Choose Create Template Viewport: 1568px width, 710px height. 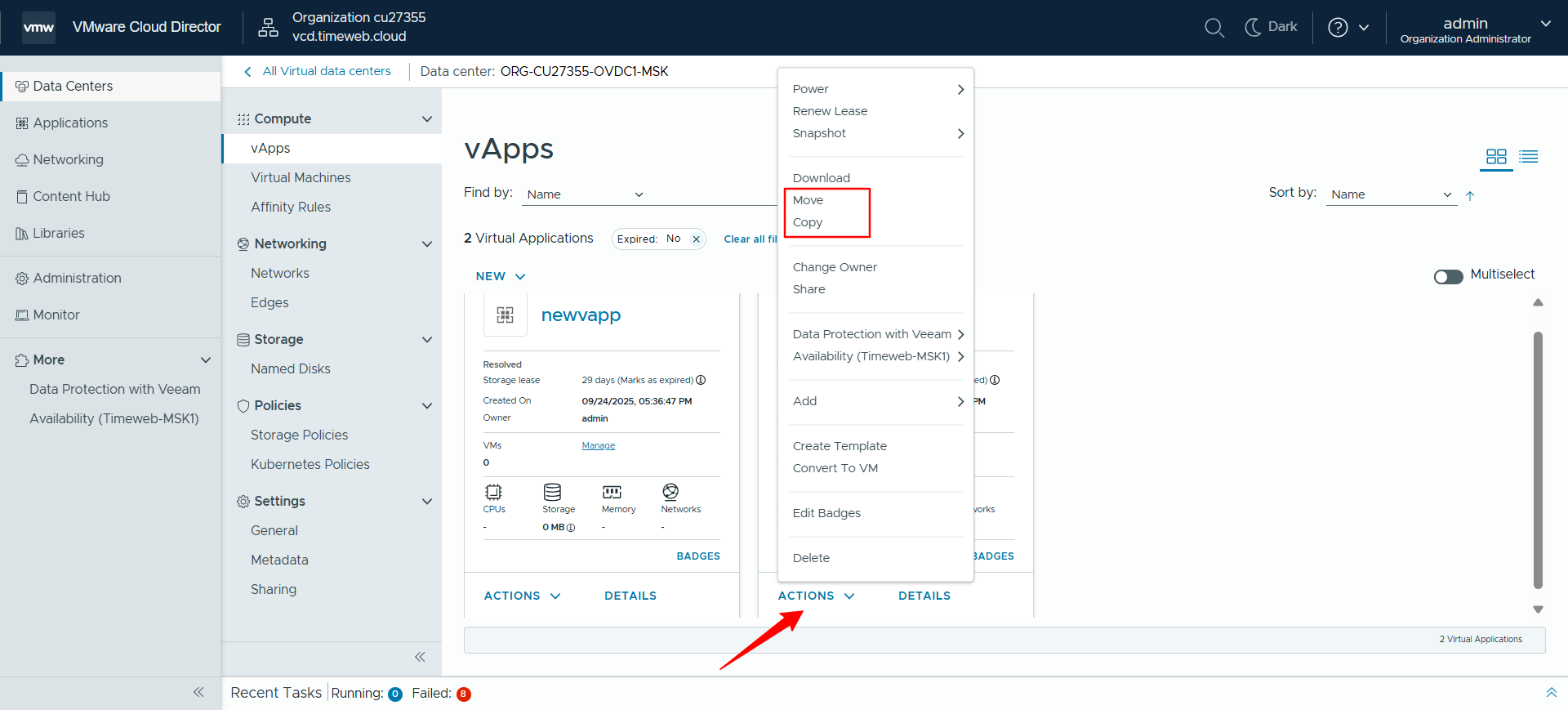(x=840, y=445)
